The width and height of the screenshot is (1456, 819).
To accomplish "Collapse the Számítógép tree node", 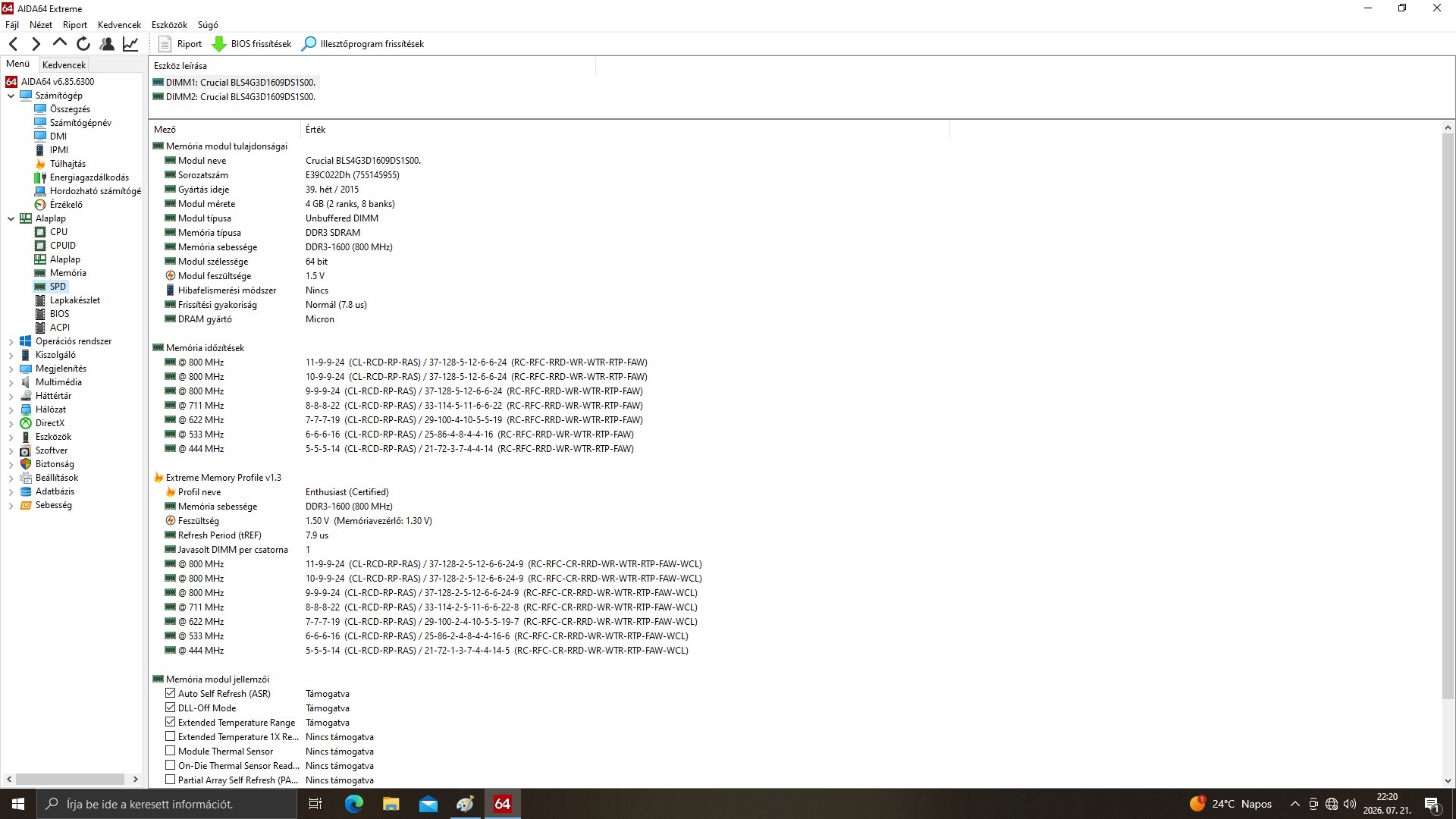I will coord(11,96).
